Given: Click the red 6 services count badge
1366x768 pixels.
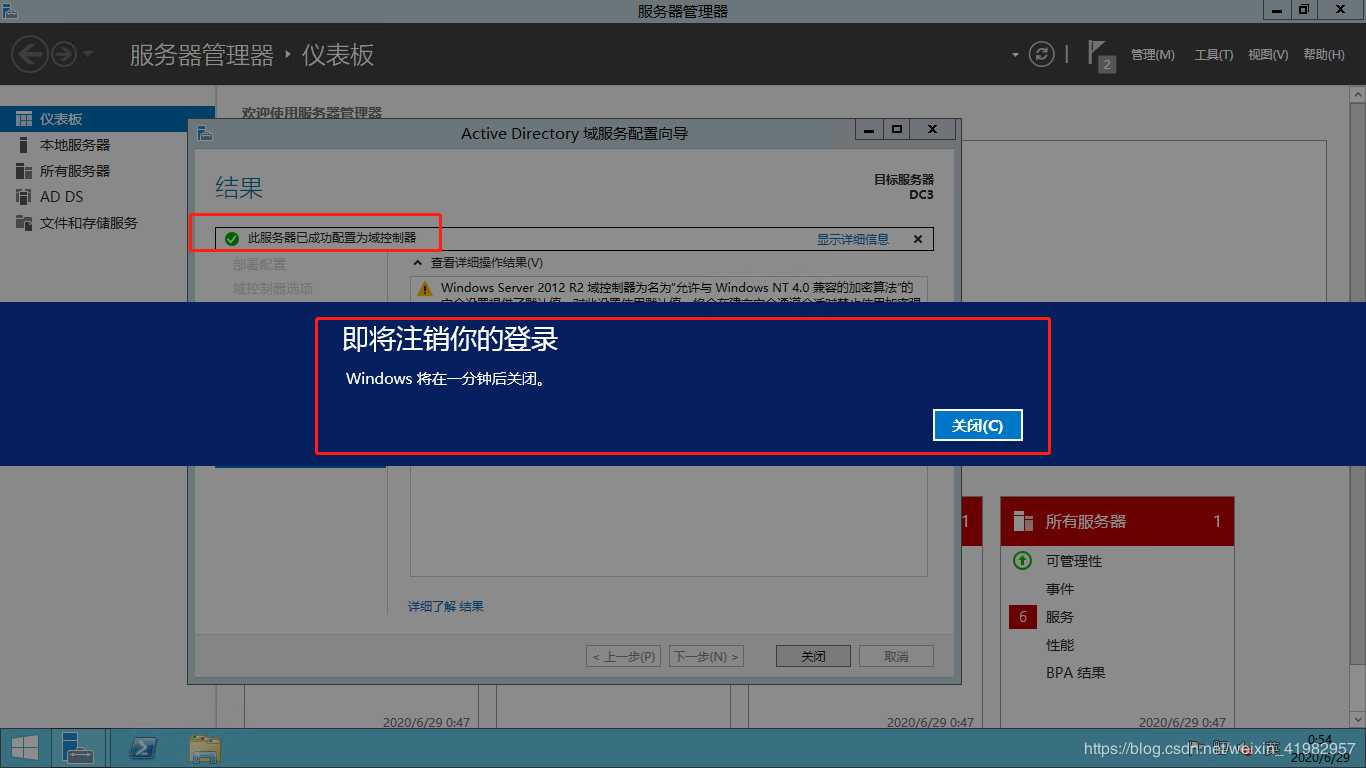Looking at the screenshot, I should click(1023, 617).
